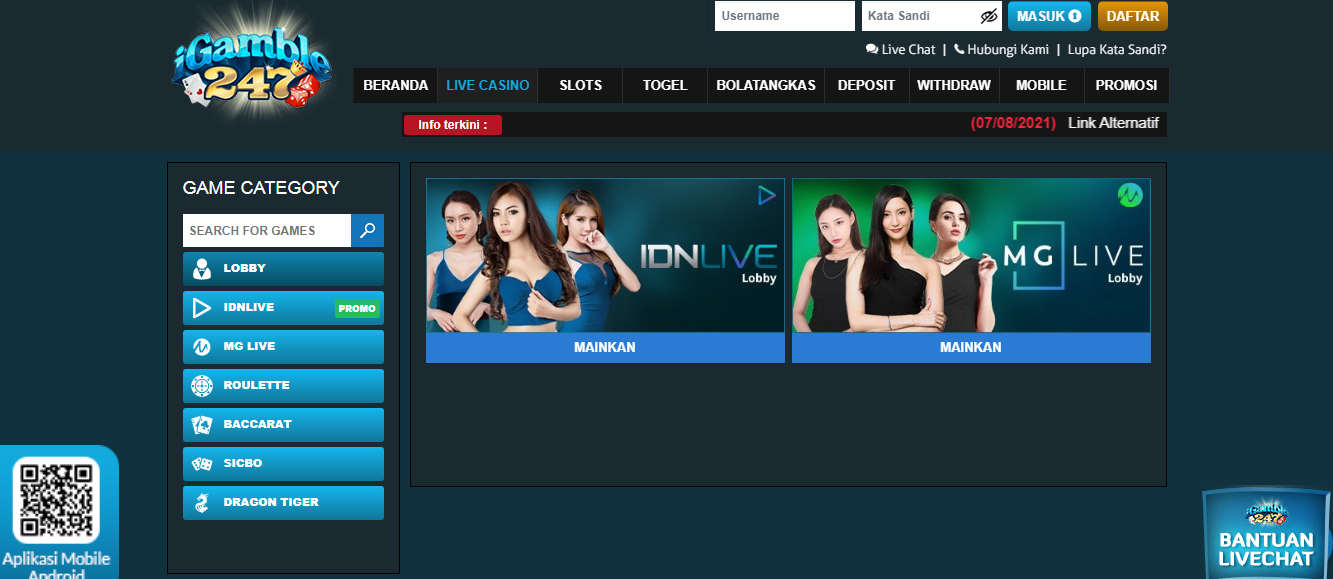Viewport: 1333px width, 579px height.
Task: Click the play icon on IDNLive banner
Action: coord(767,196)
